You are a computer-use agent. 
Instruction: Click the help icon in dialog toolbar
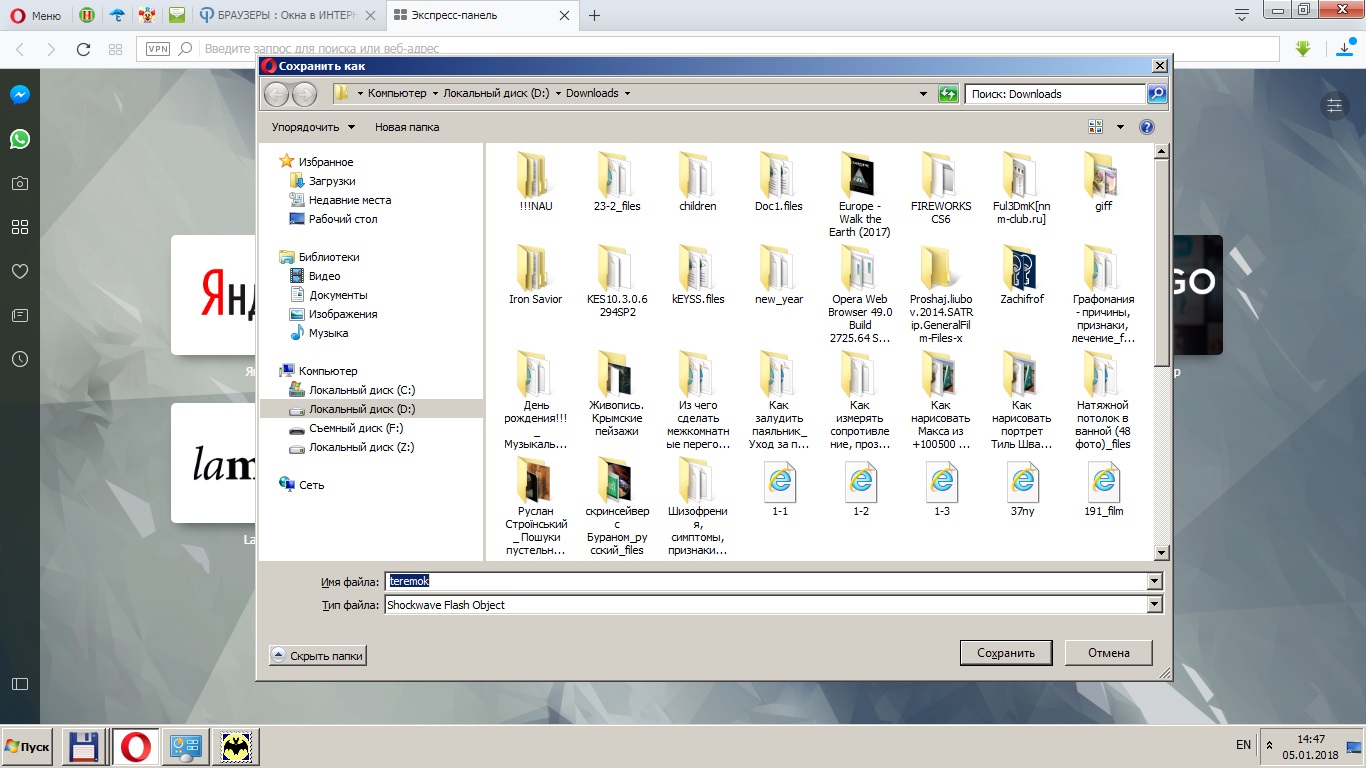coord(1146,127)
